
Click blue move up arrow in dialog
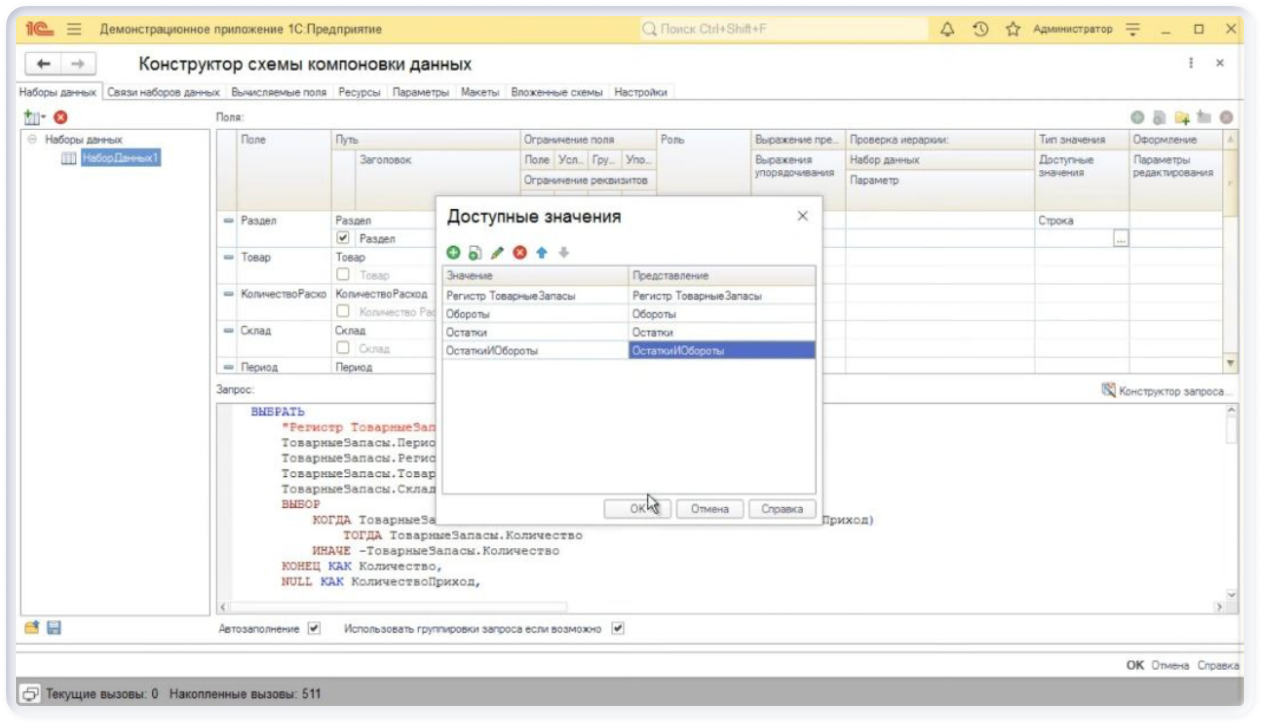coord(541,253)
